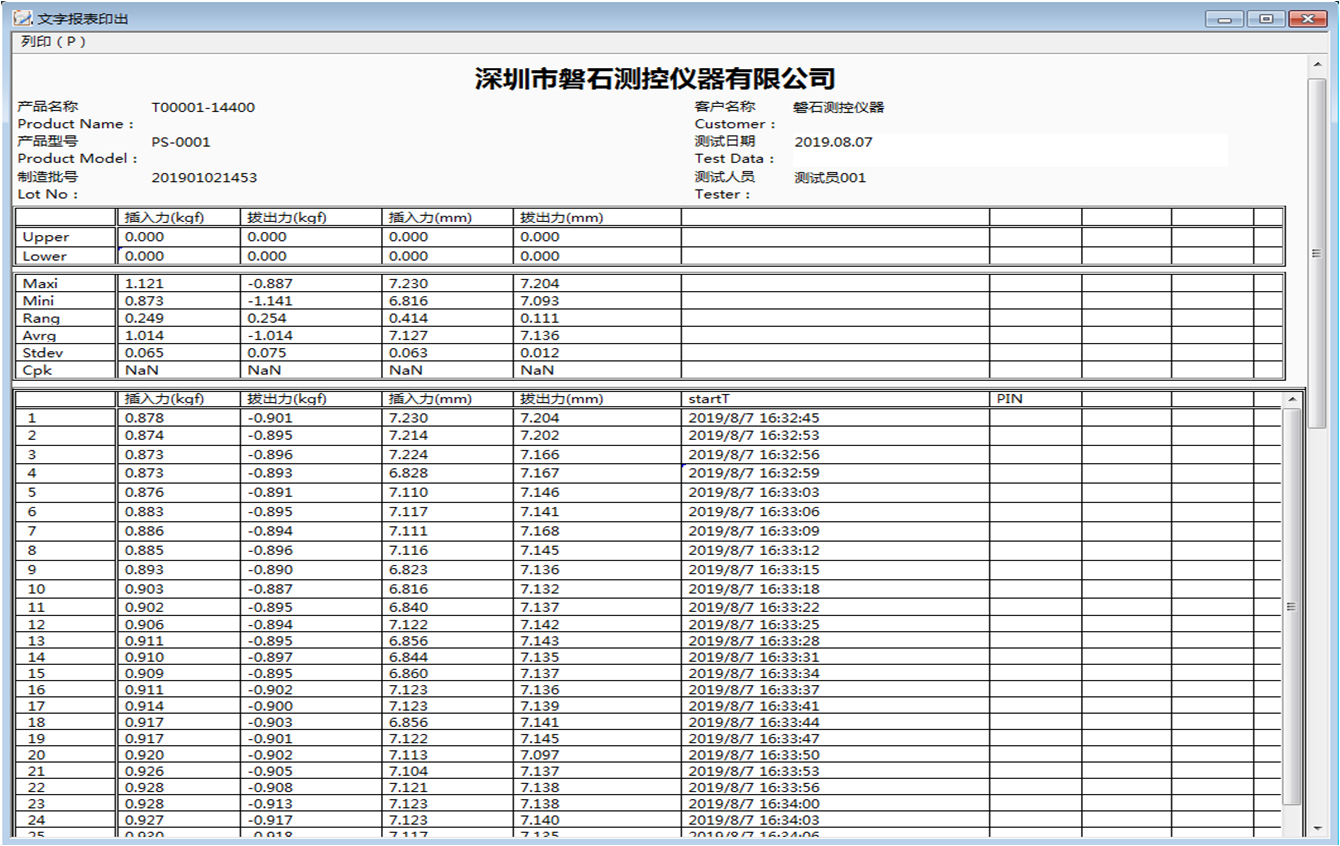Viewport: 1340px width, 846px height.
Task: Close the 文字报表印出 window
Action: (x=1309, y=19)
